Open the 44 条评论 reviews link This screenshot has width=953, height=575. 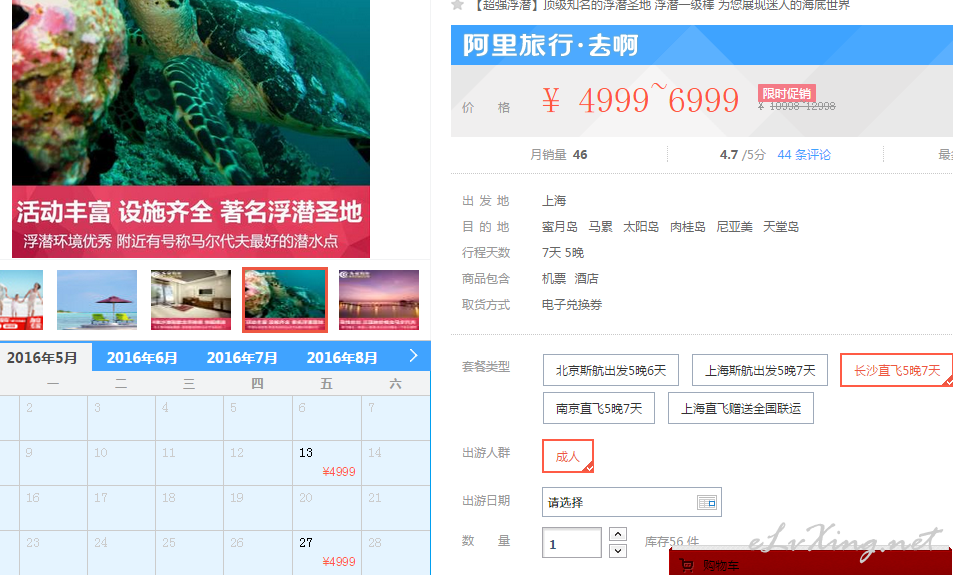point(803,154)
